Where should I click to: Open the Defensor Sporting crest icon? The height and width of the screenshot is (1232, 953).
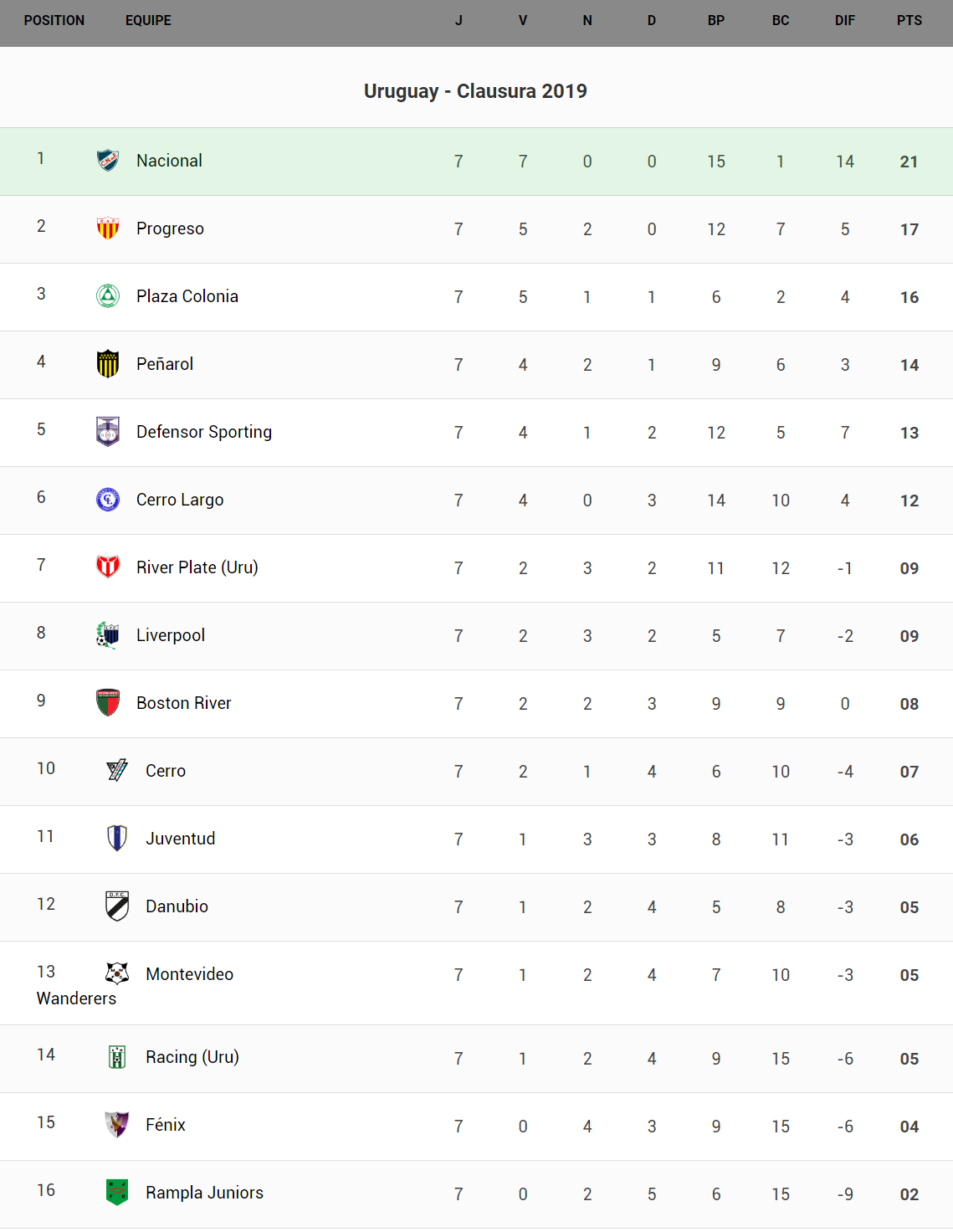(108, 431)
